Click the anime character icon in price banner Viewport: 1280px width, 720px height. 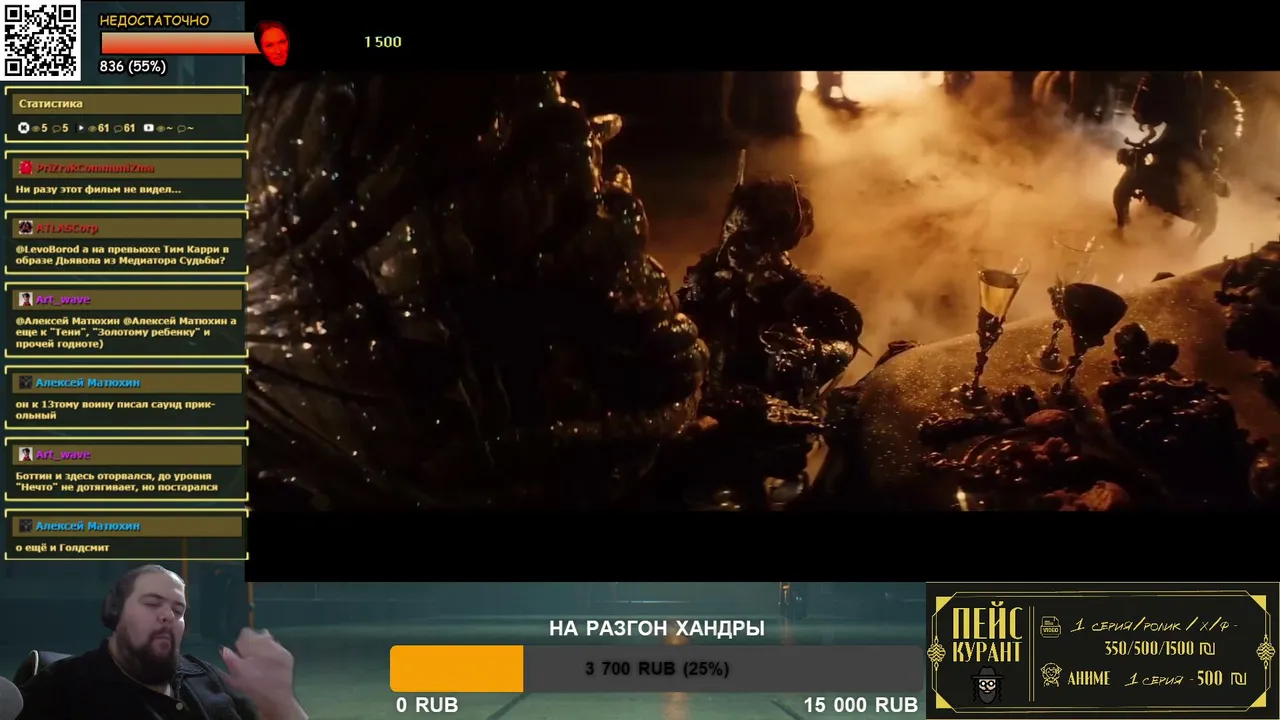[1050, 675]
